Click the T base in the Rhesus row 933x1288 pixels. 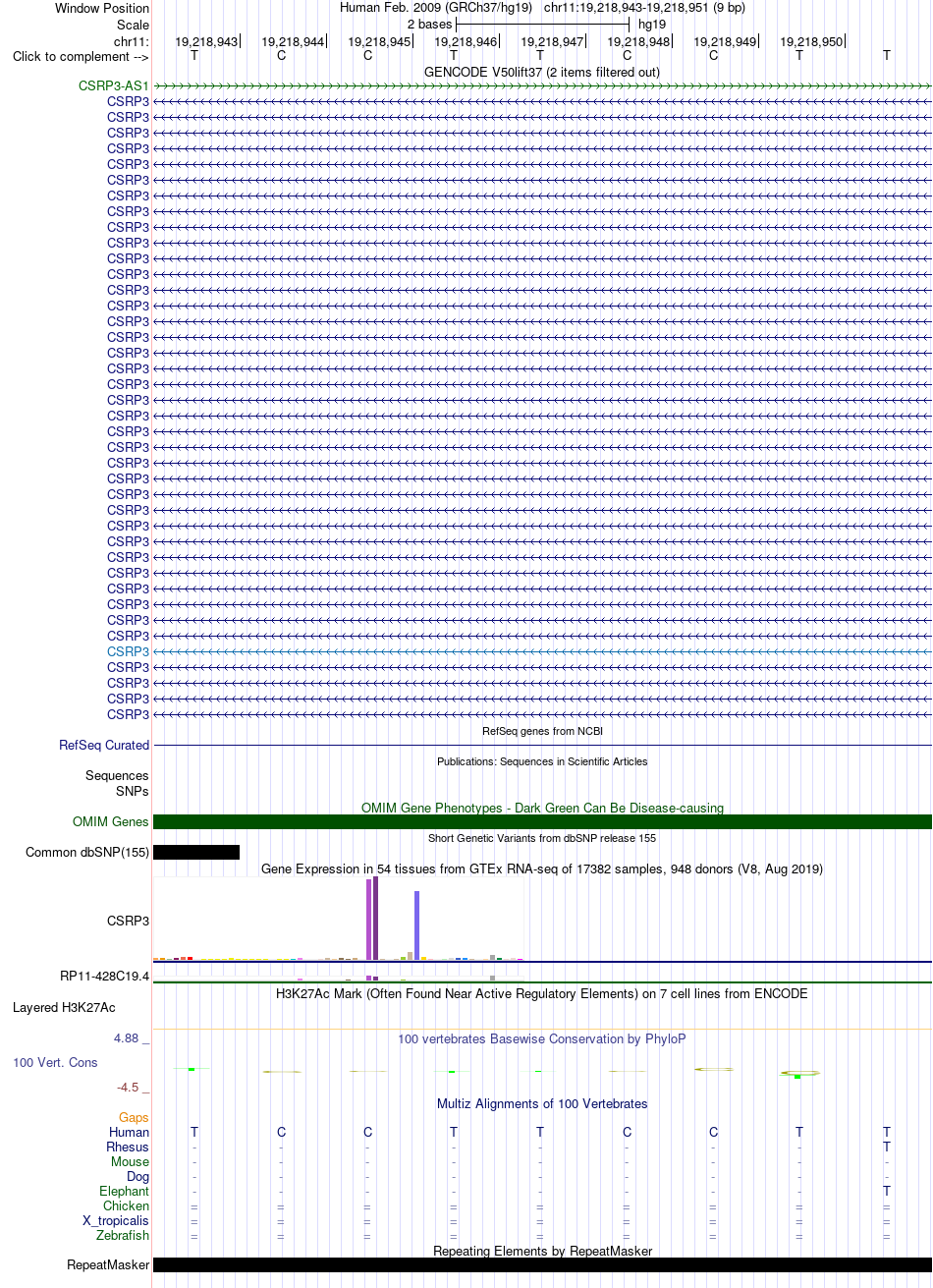887,1148
